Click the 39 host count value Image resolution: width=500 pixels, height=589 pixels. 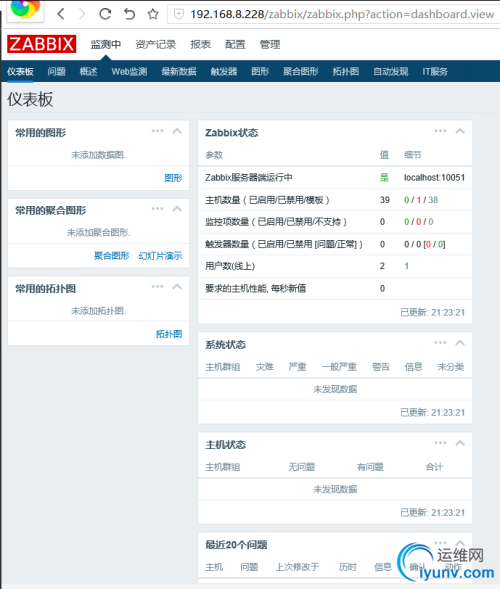pos(385,200)
